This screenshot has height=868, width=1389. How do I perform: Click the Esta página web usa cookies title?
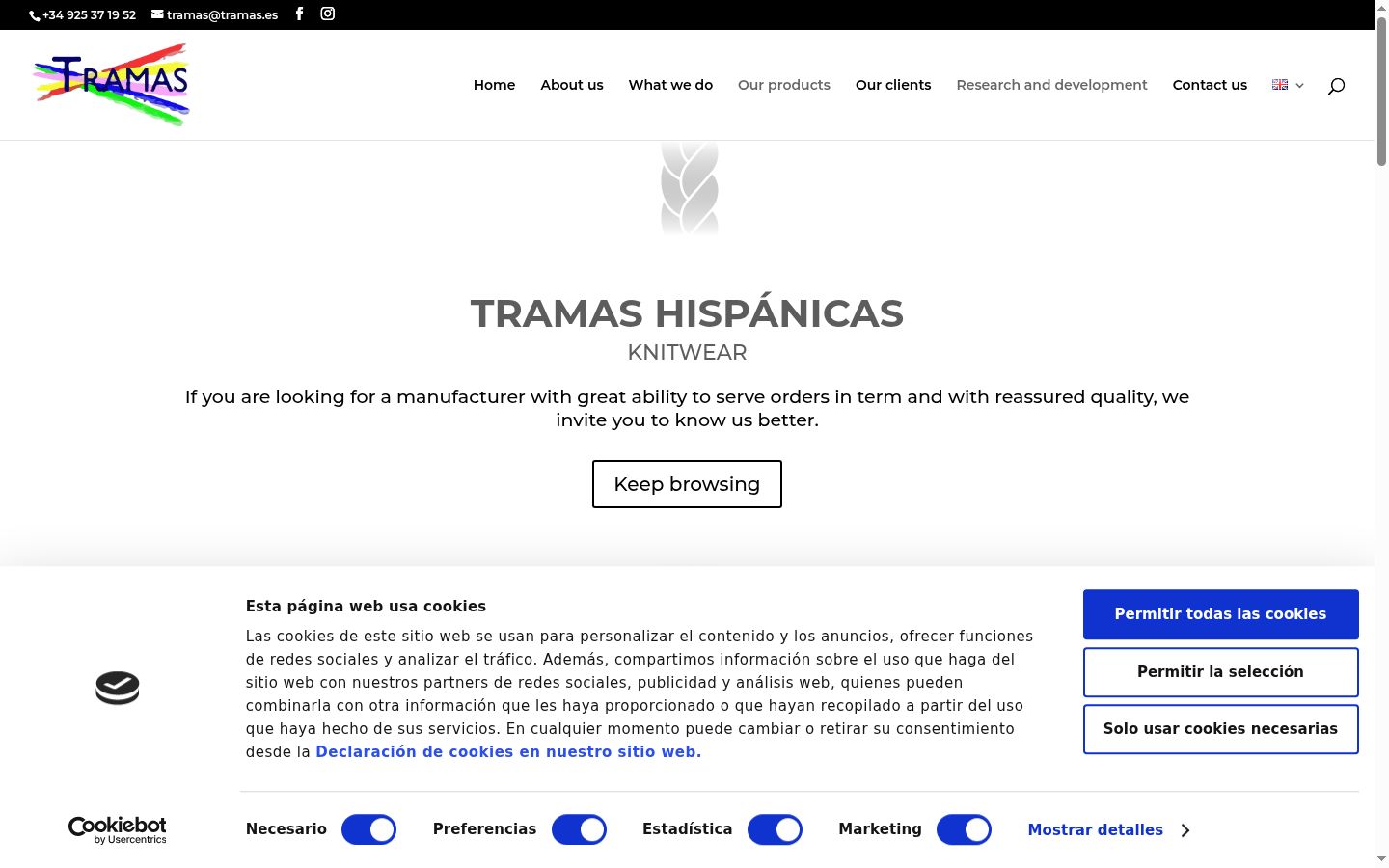(x=366, y=607)
